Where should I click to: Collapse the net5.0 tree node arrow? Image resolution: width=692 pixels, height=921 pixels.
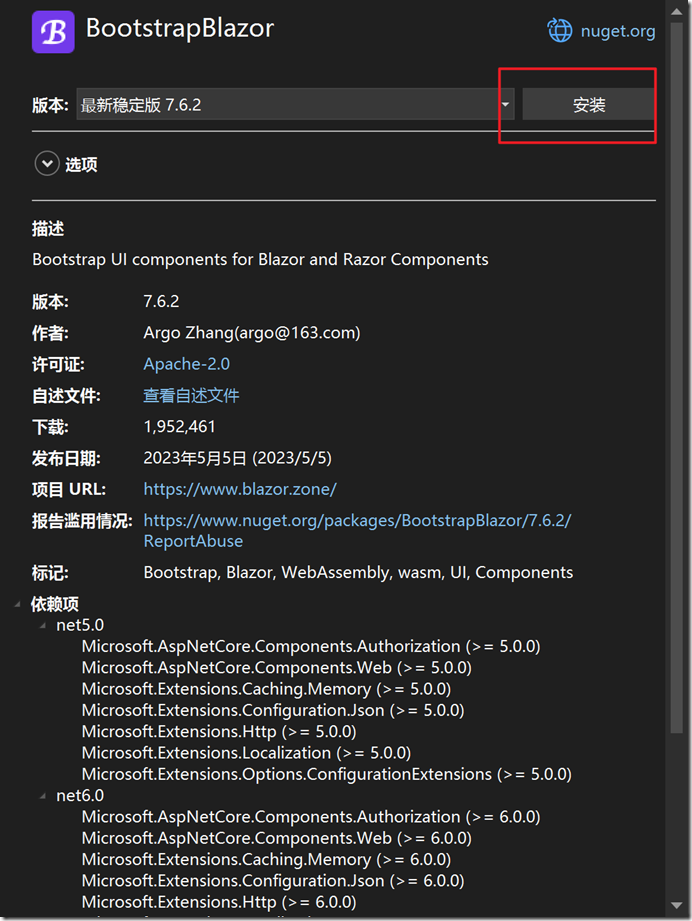point(43,626)
